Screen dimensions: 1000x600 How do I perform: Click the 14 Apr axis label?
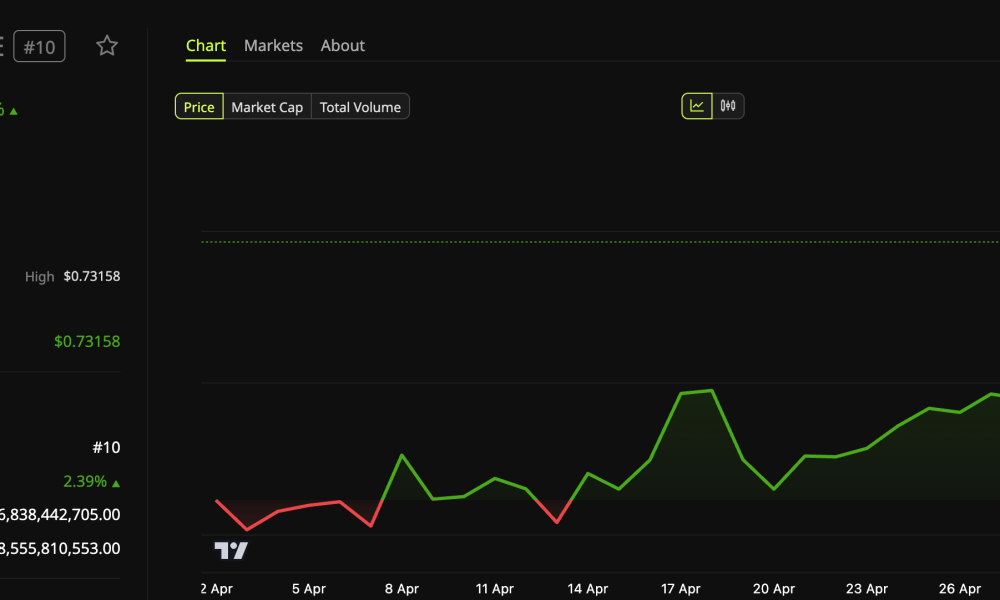tap(587, 589)
